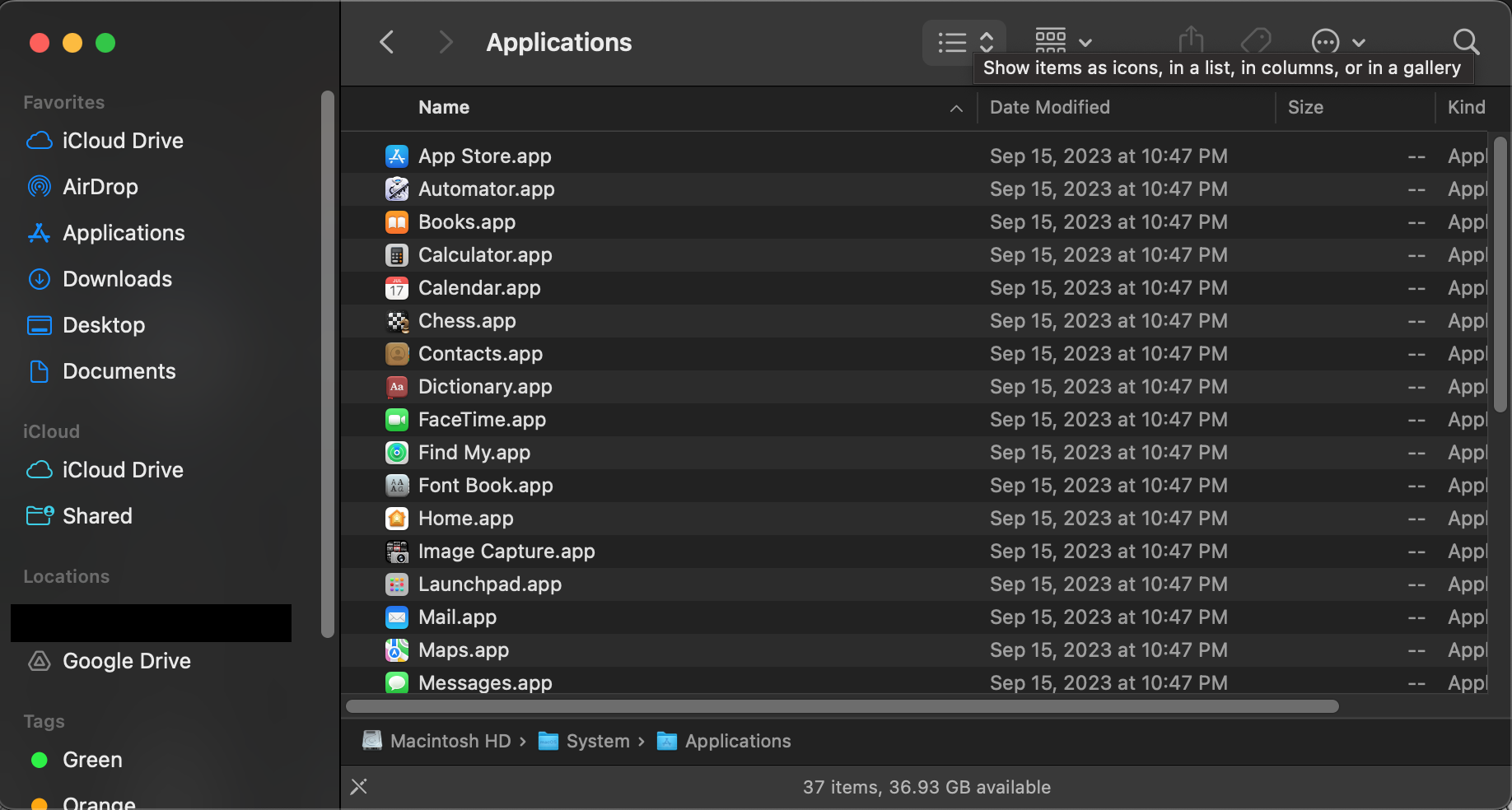Image resolution: width=1512 pixels, height=810 pixels.
Task: Click Applications in the path bar
Action: point(724,741)
